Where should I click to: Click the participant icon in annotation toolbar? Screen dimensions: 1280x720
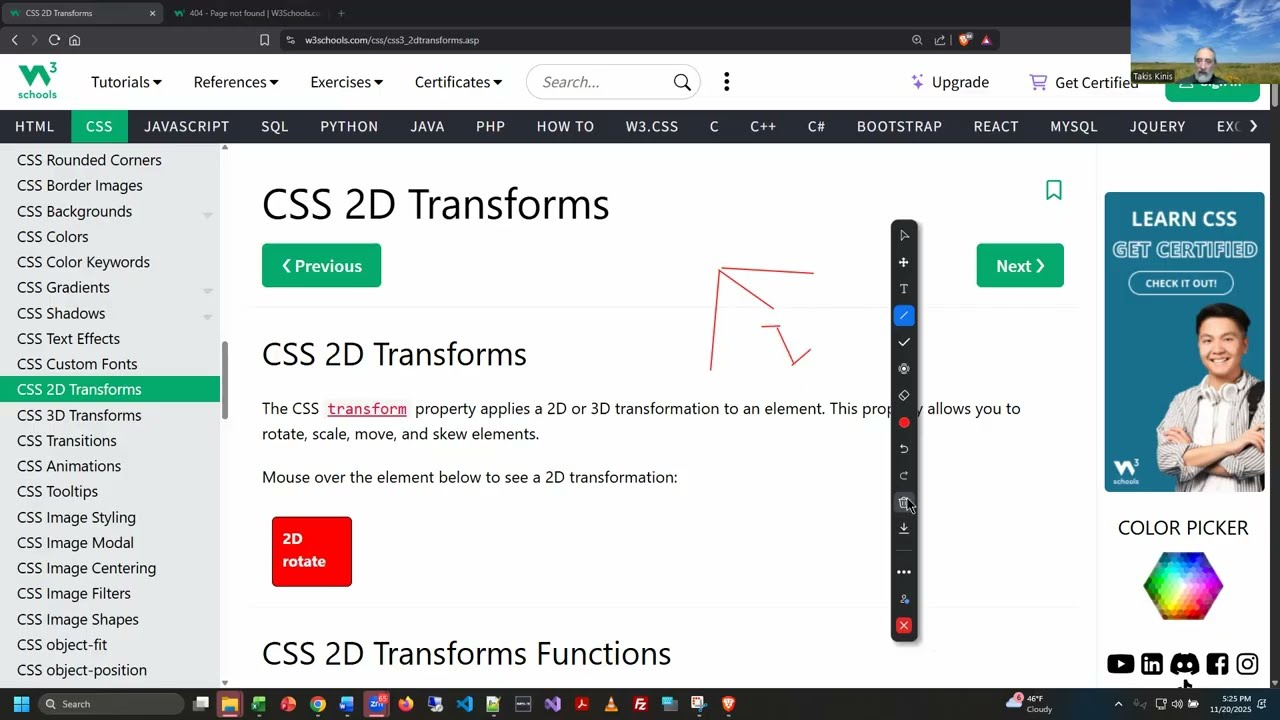tap(904, 599)
